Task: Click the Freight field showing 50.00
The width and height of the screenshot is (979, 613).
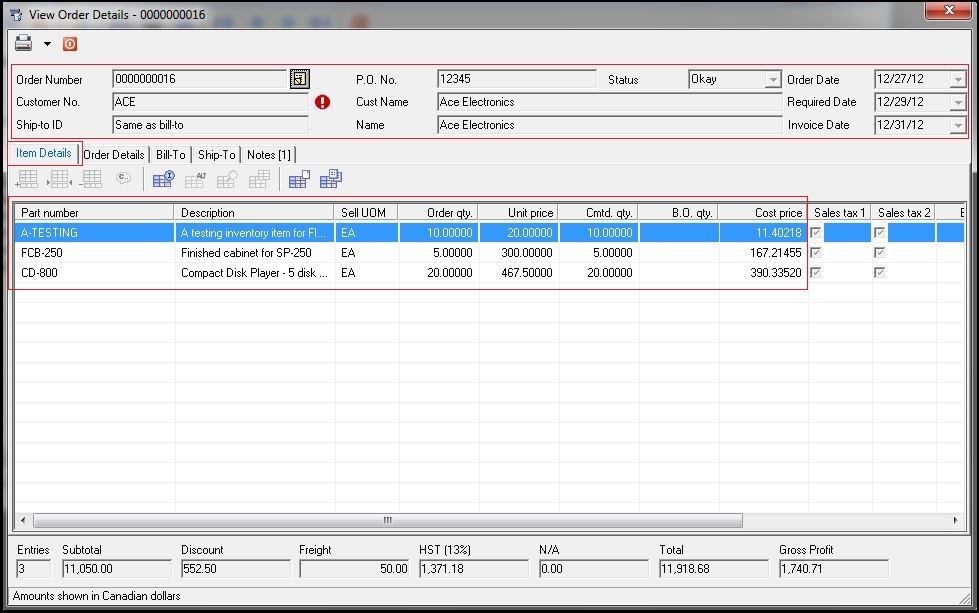Action: (354, 569)
